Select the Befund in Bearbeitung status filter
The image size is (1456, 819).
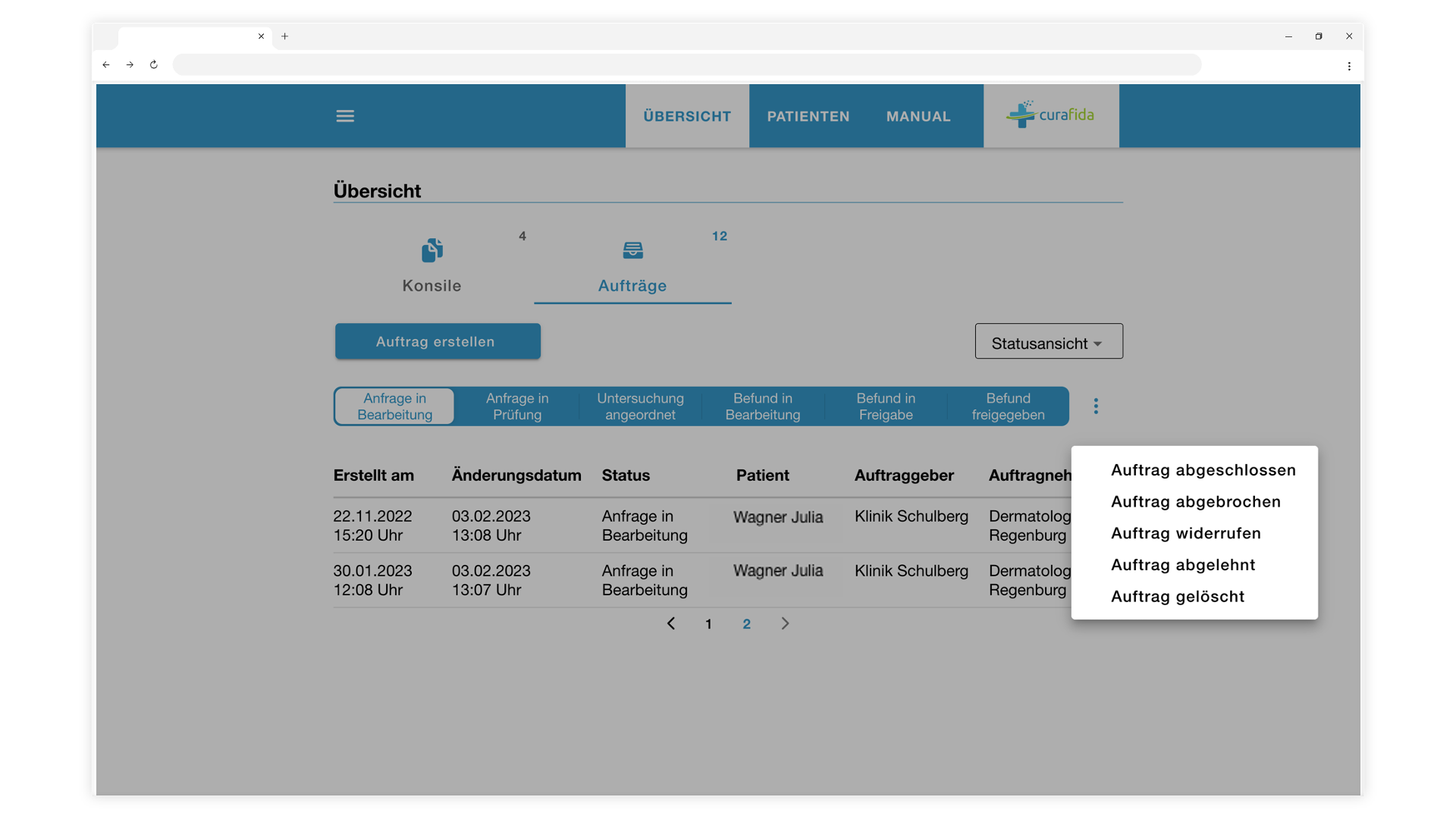click(x=763, y=406)
